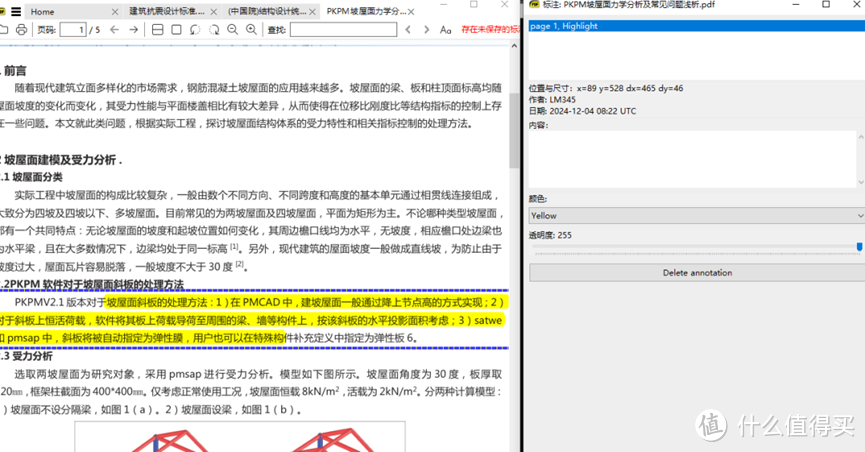Select fit single page view icon

tap(177, 30)
